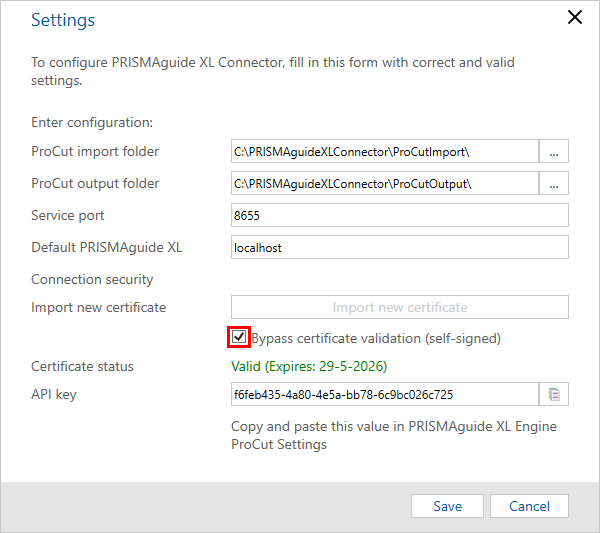Untick the Bypass certificate validation checkbox
The image size is (600, 533).
click(x=239, y=337)
